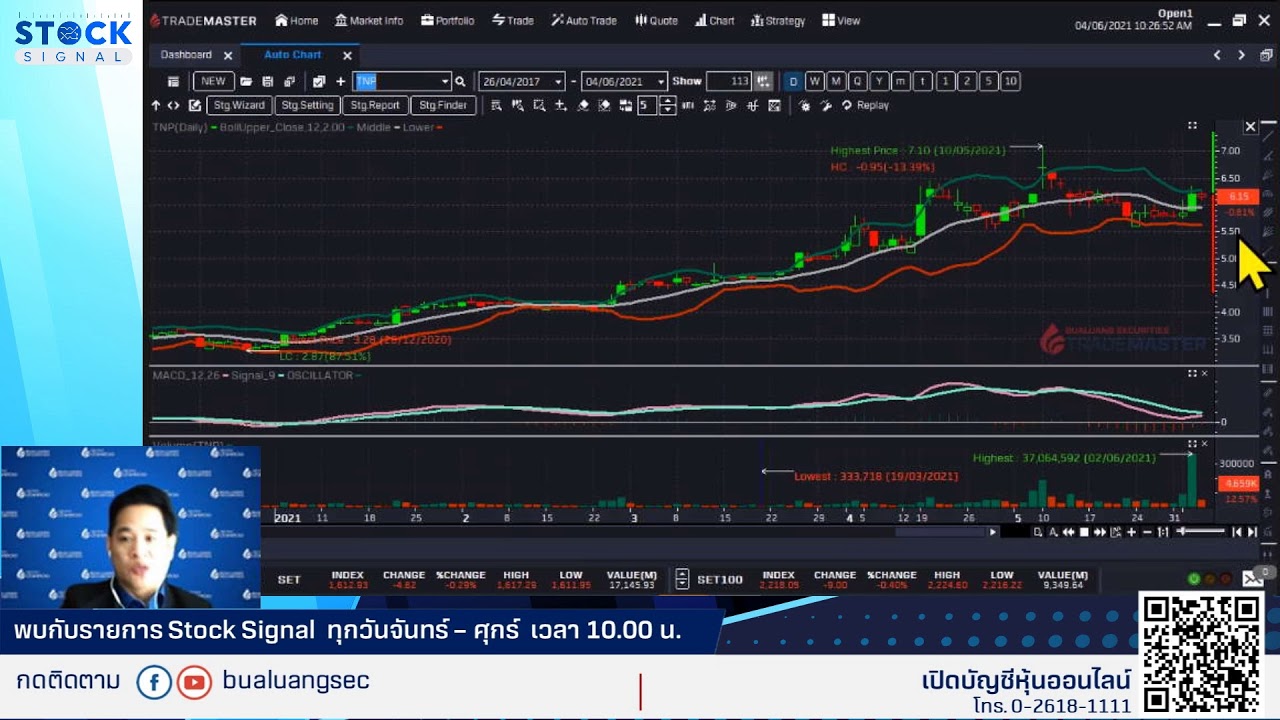
Task: Start chart Replay
Action: (x=866, y=105)
